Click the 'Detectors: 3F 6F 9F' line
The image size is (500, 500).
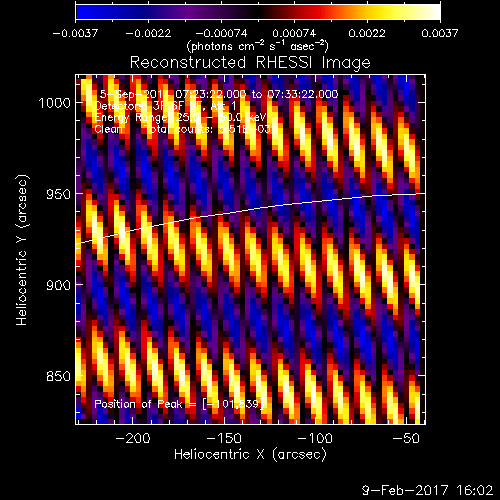[x=147, y=106]
